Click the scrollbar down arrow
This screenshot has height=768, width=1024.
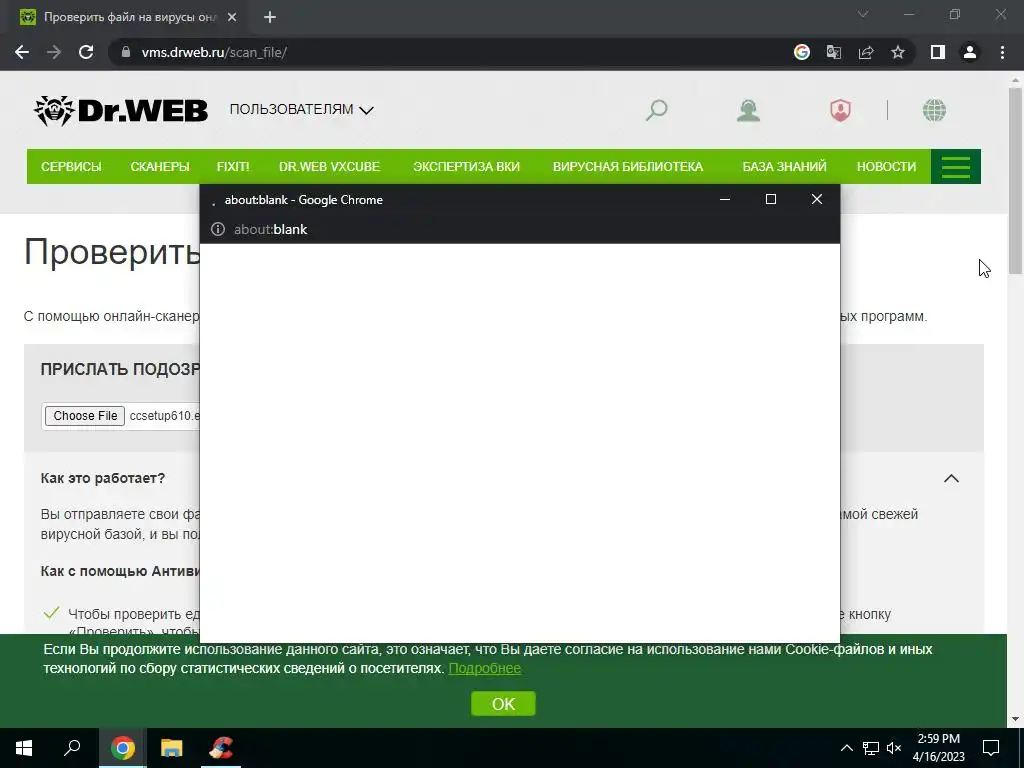1016,720
